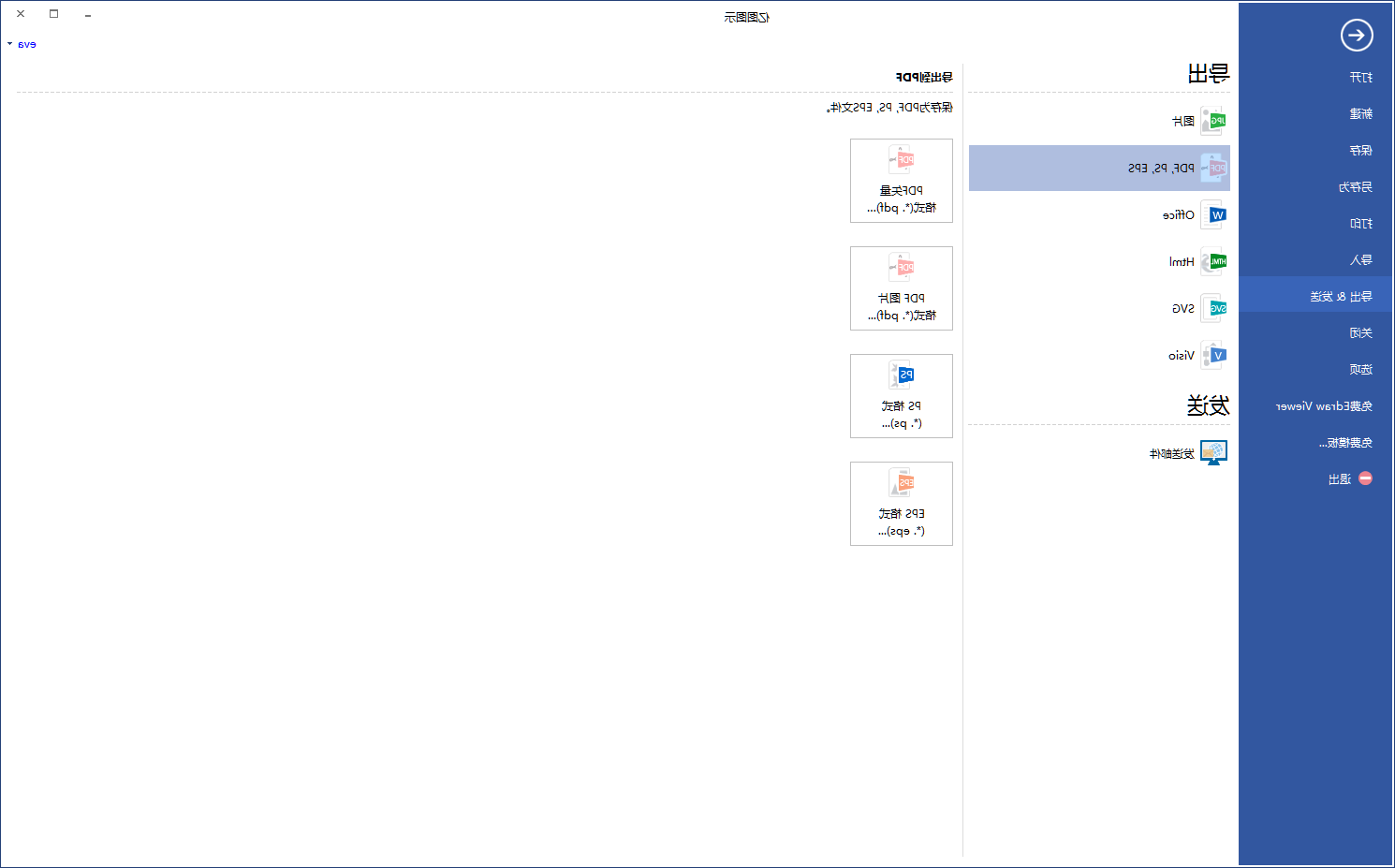Minimize the 亿图图示 window

[x=87, y=14]
